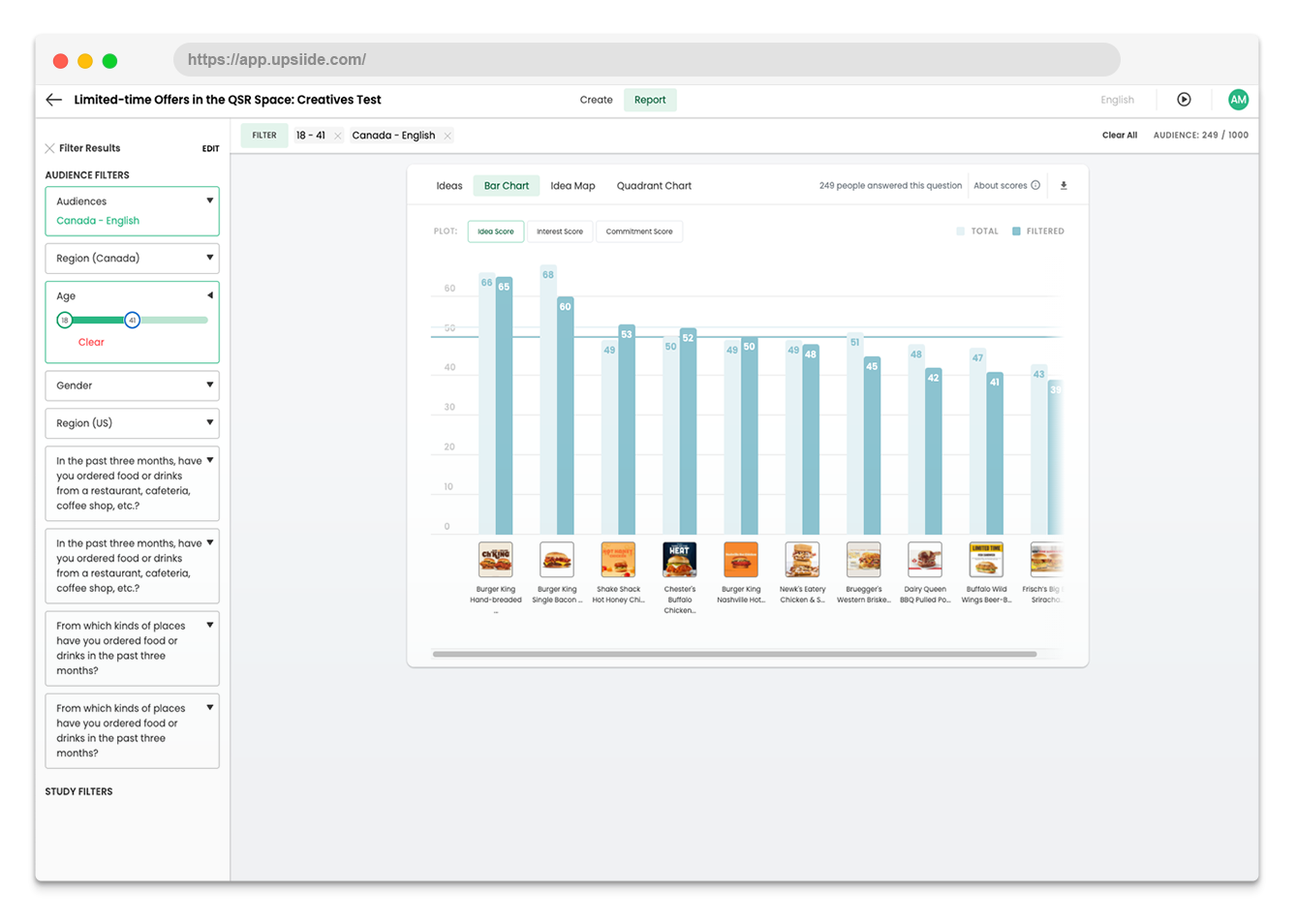Collapse the Age filter section
1296x924 pixels.
[209, 294]
